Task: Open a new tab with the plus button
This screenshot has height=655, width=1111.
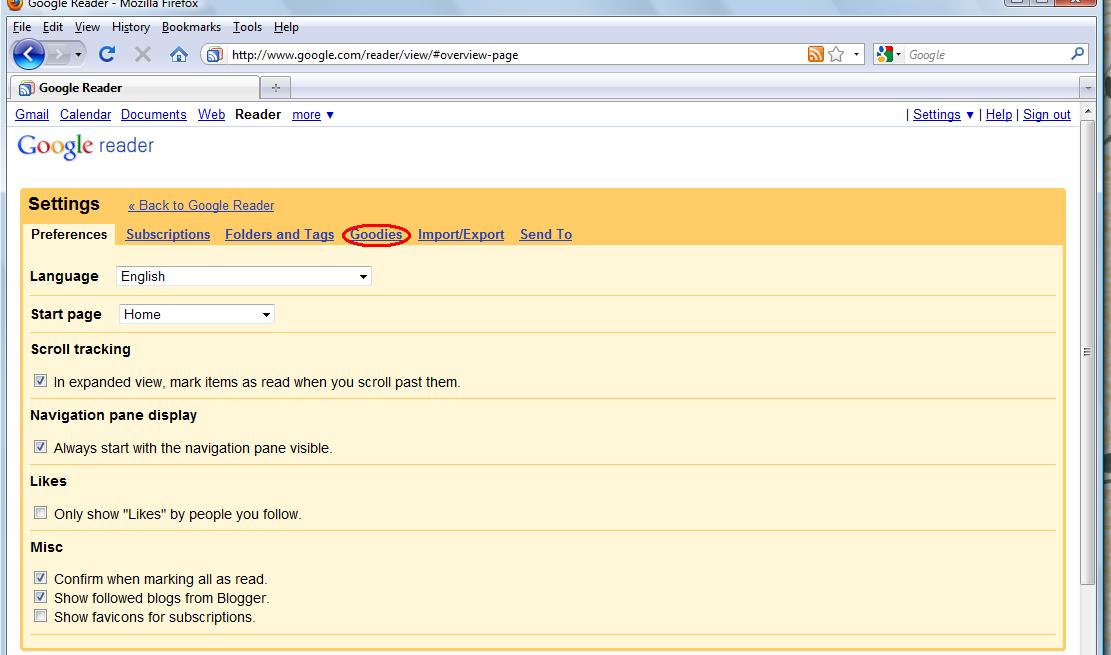Action: point(276,88)
